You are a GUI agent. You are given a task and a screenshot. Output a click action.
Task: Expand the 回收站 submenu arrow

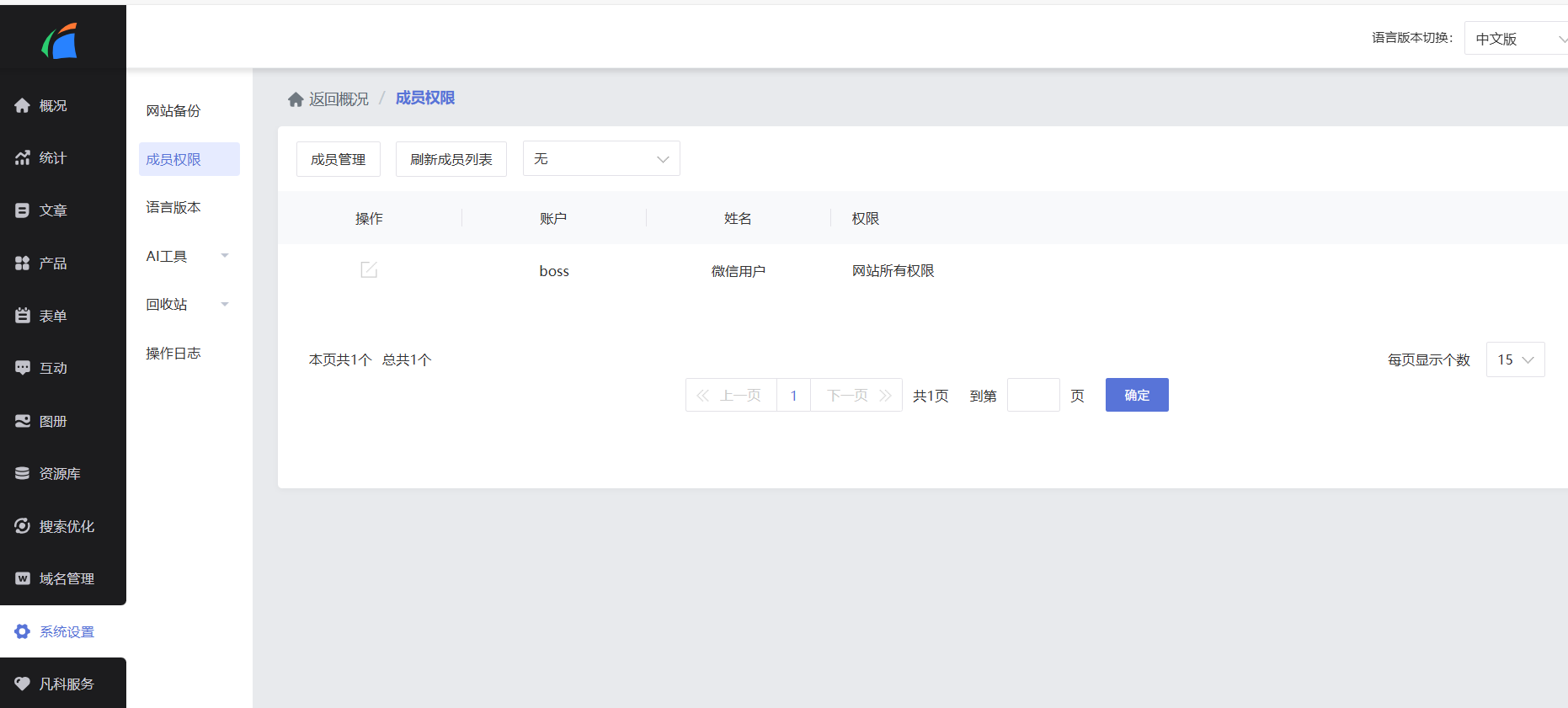[225, 304]
